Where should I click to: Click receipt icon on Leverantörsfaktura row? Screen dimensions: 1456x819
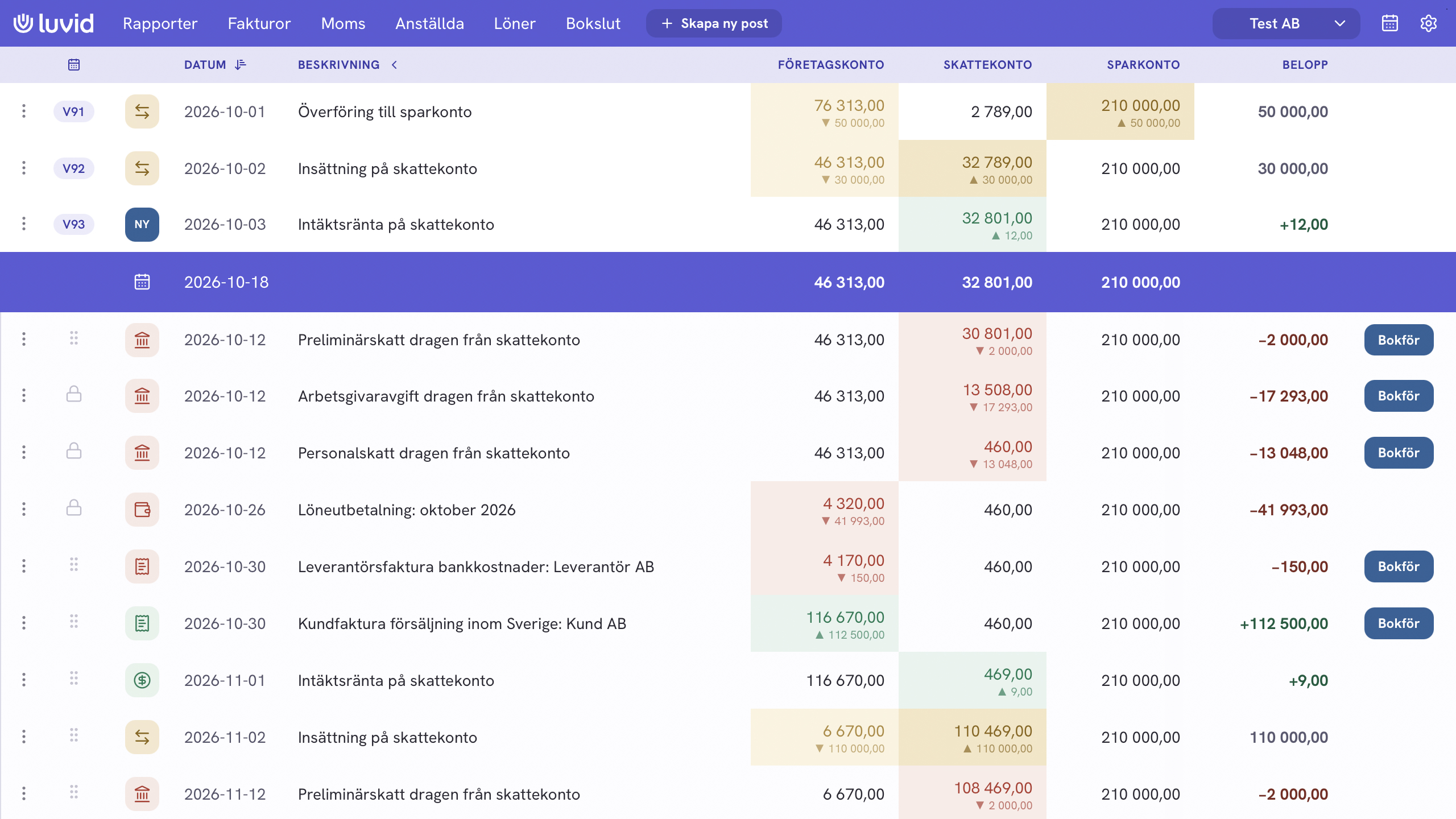coord(142,566)
